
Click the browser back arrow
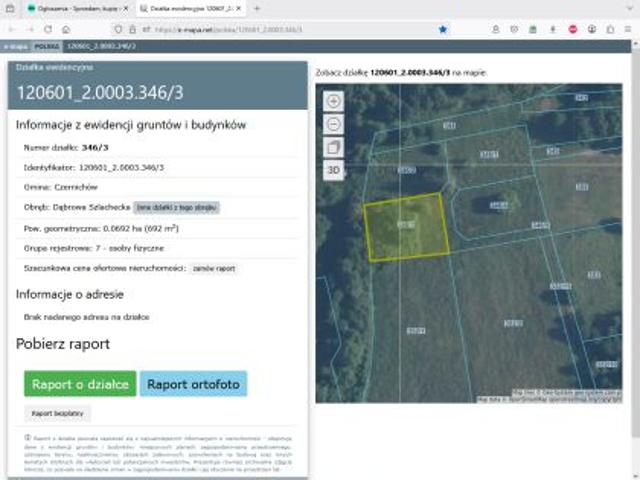pyautogui.click(x=11, y=29)
